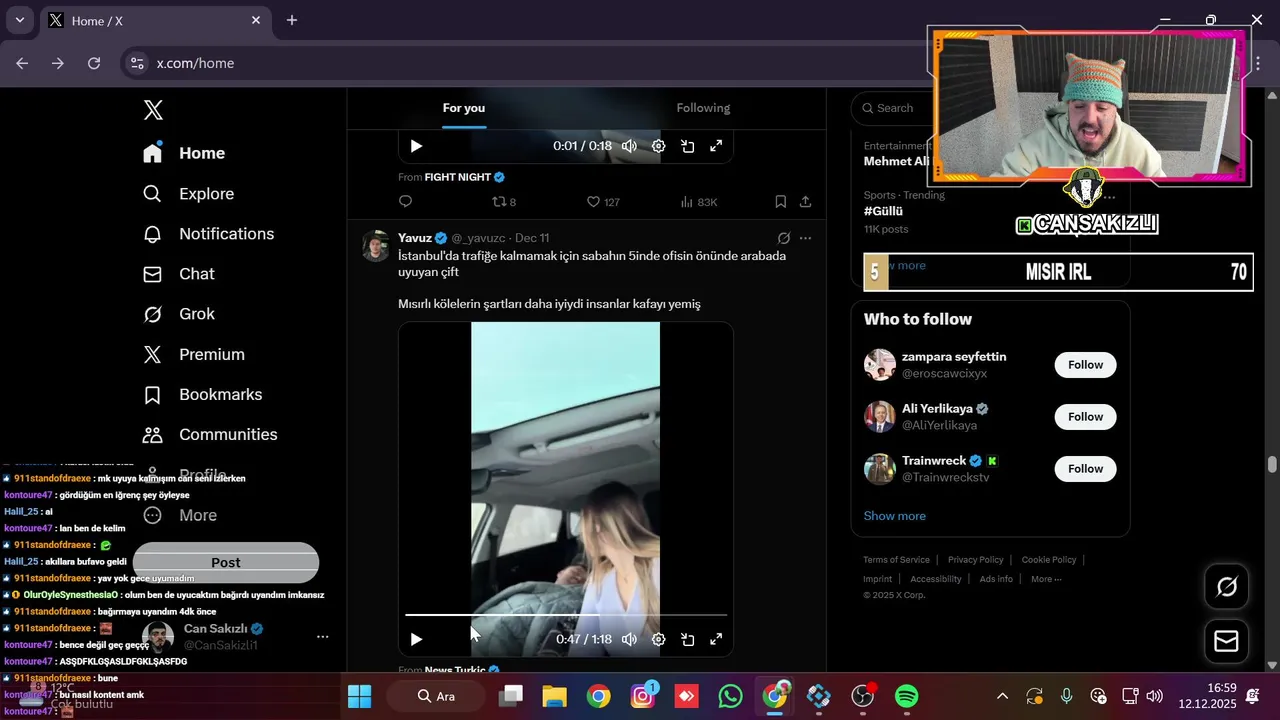Click the Yavuz display name
The width and height of the screenshot is (1280, 720).
click(415, 238)
